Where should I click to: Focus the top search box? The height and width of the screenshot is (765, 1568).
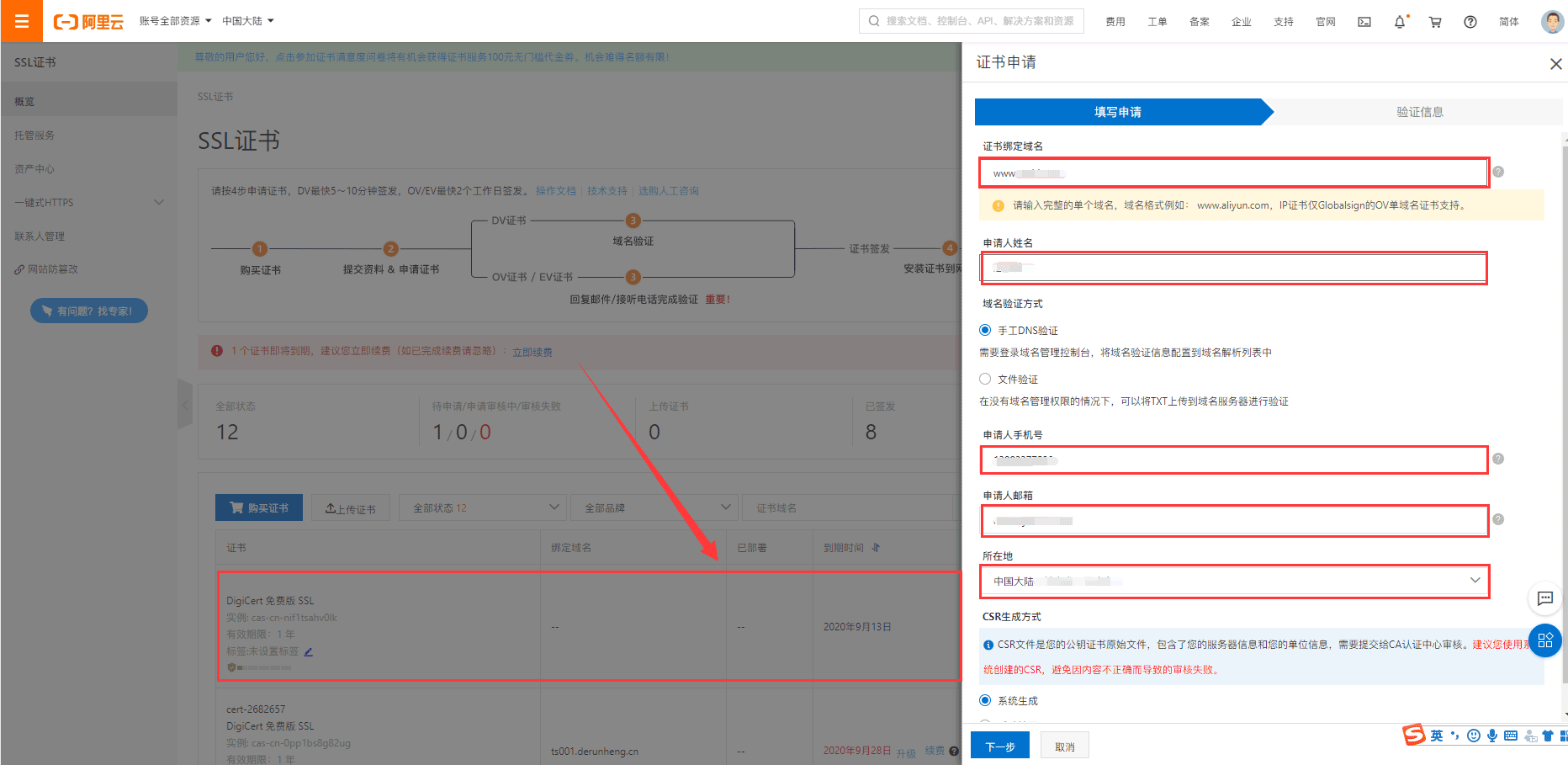(972, 21)
